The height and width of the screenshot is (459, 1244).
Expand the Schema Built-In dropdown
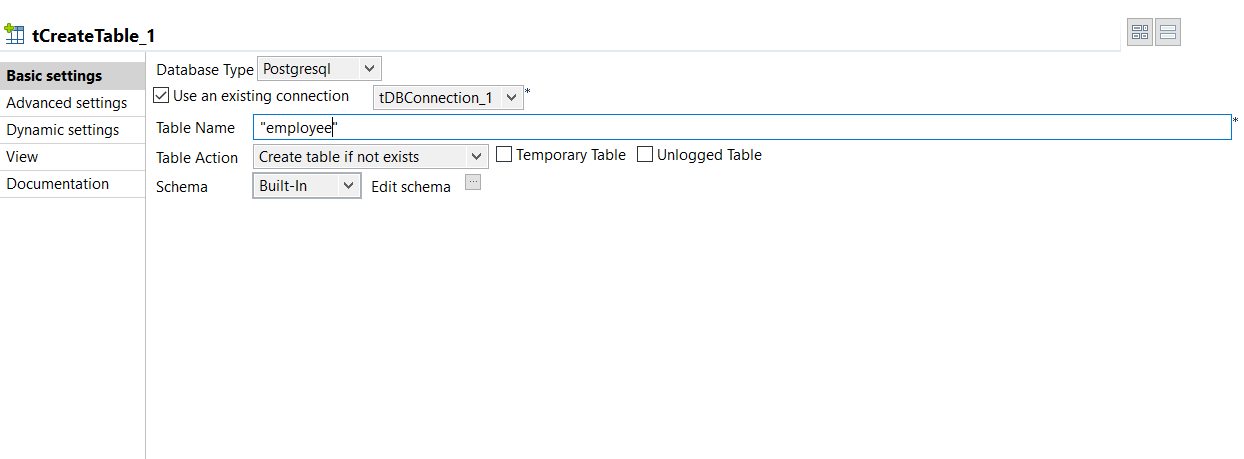tap(306, 186)
